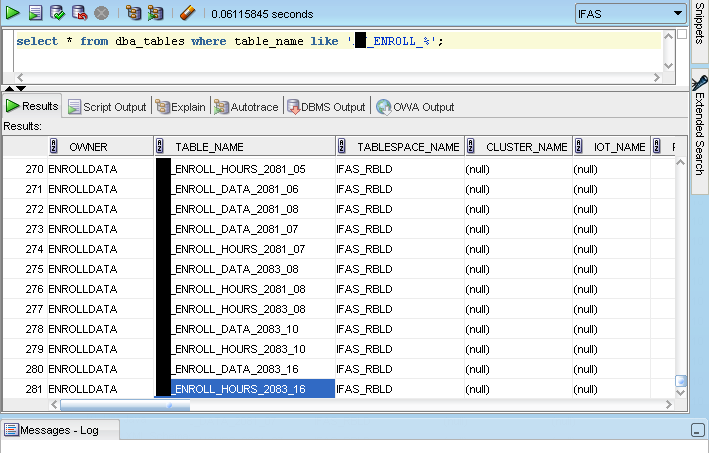711x453 pixels.
Task: Switch to the Explain tab
Action: pyautogui.click(x=180, y=107)
